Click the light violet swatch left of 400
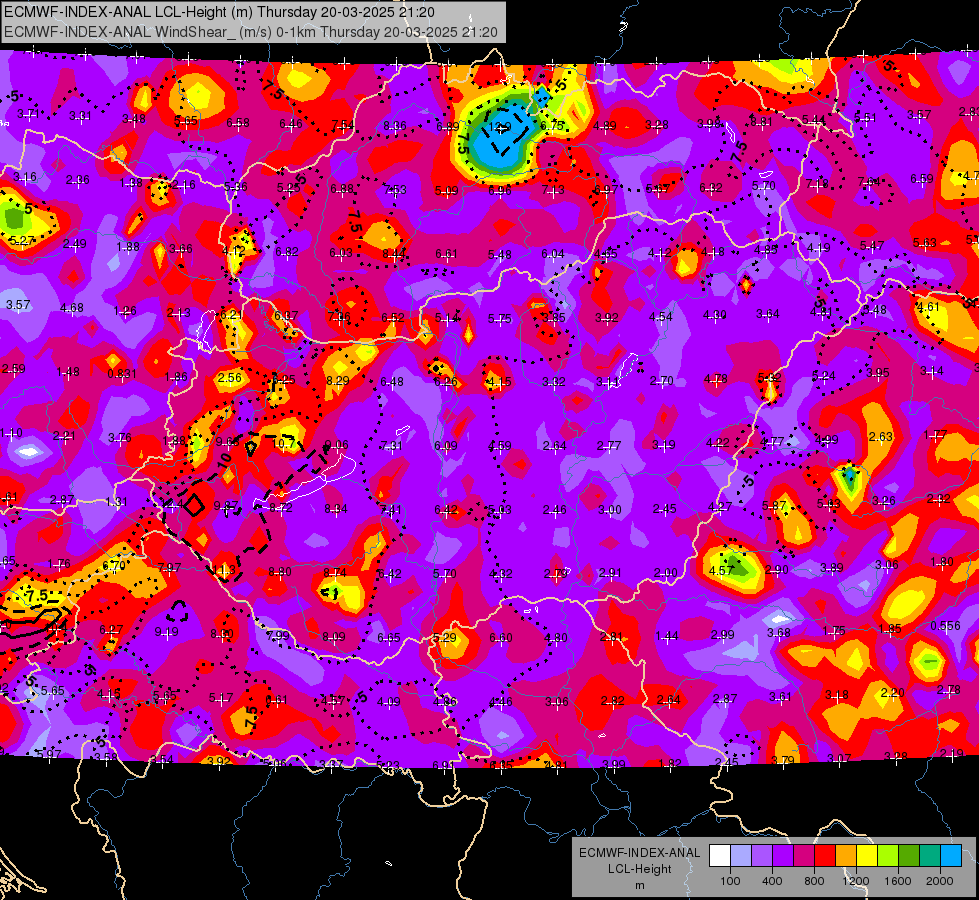 (x=762, y=856)
